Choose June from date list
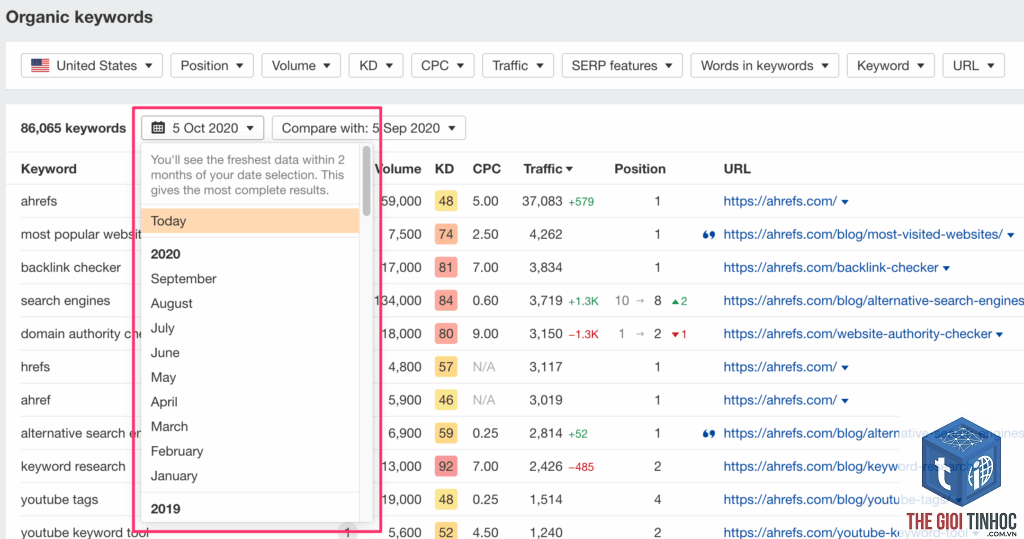Viewport: 1024px width, 539px height. click(x=165, y=353)
